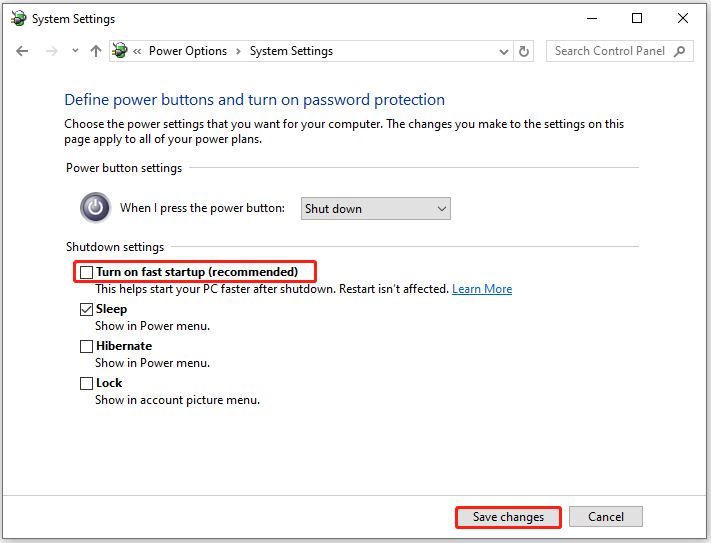Enable Turn on fast startup checkbox

(x=87, y=272)
